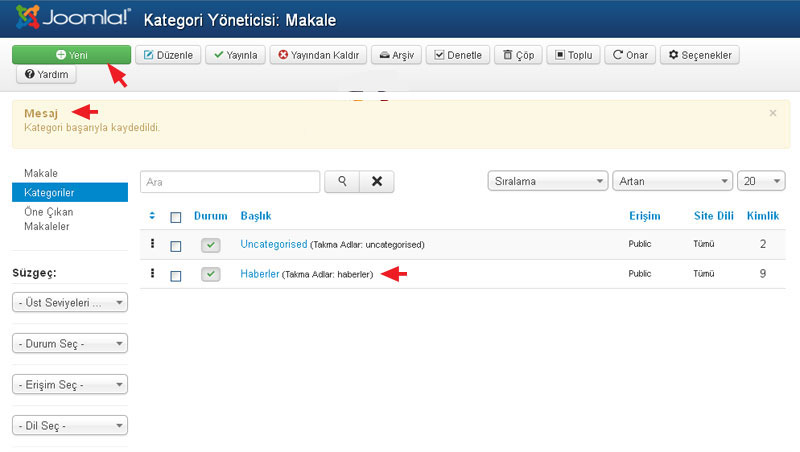
Task: Click Kimlik value 9
Action: tap(762, 273)
